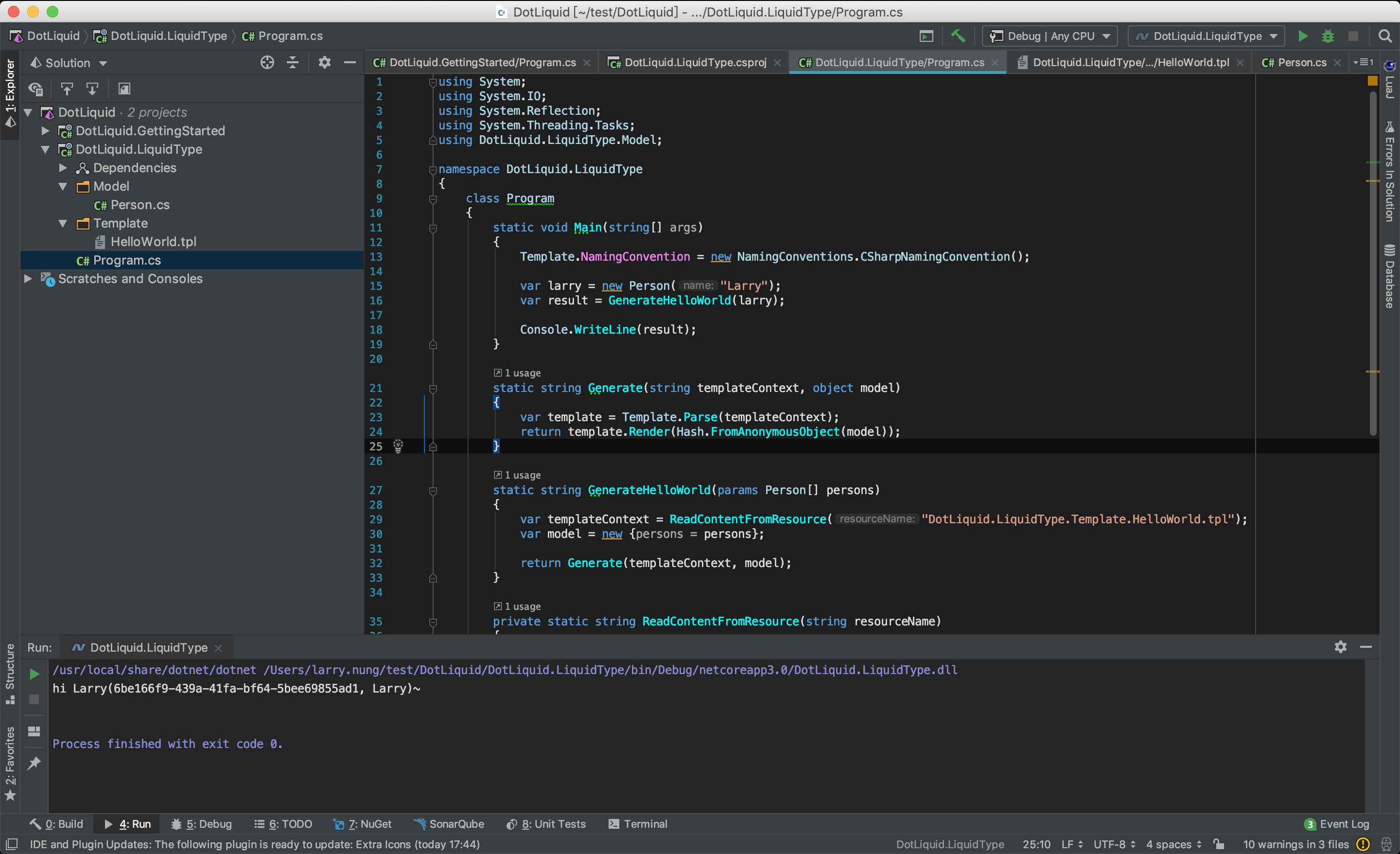This screenshot has width=1400, height=854.
Task: Open the Terminal tool window
Action: pyautogui.click(x=638, y=824)
